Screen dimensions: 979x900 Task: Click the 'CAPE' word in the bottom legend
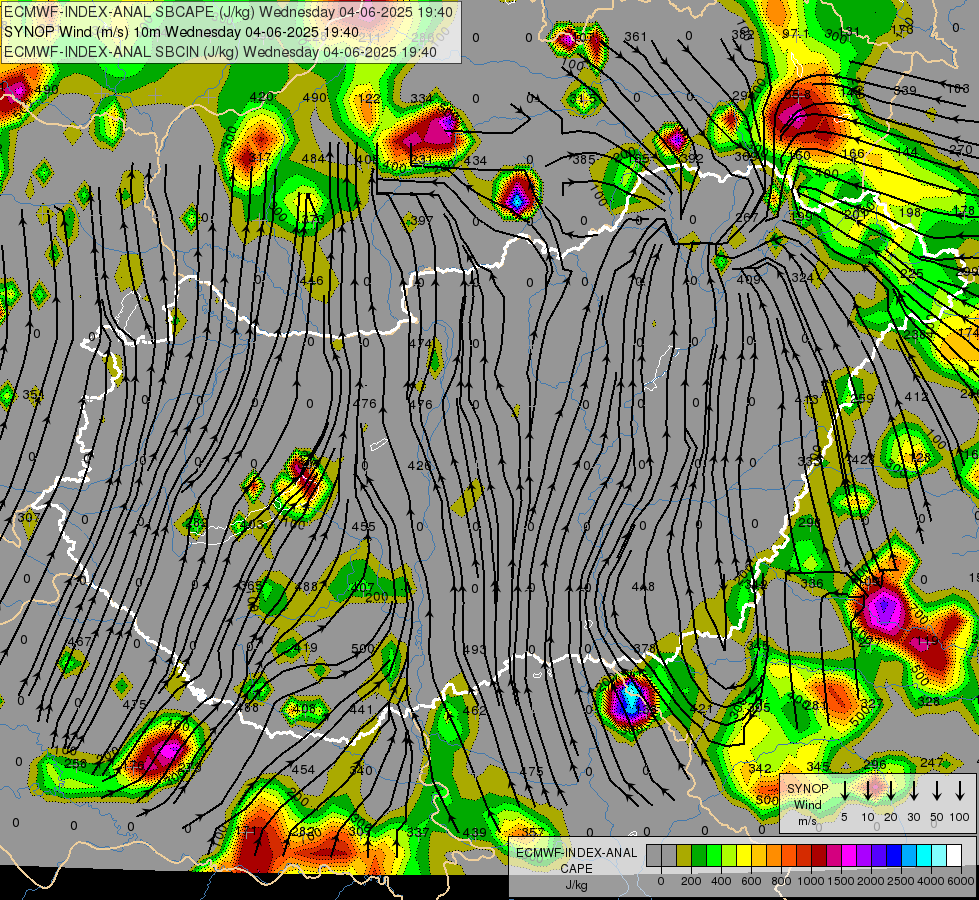tap(576, 869)
